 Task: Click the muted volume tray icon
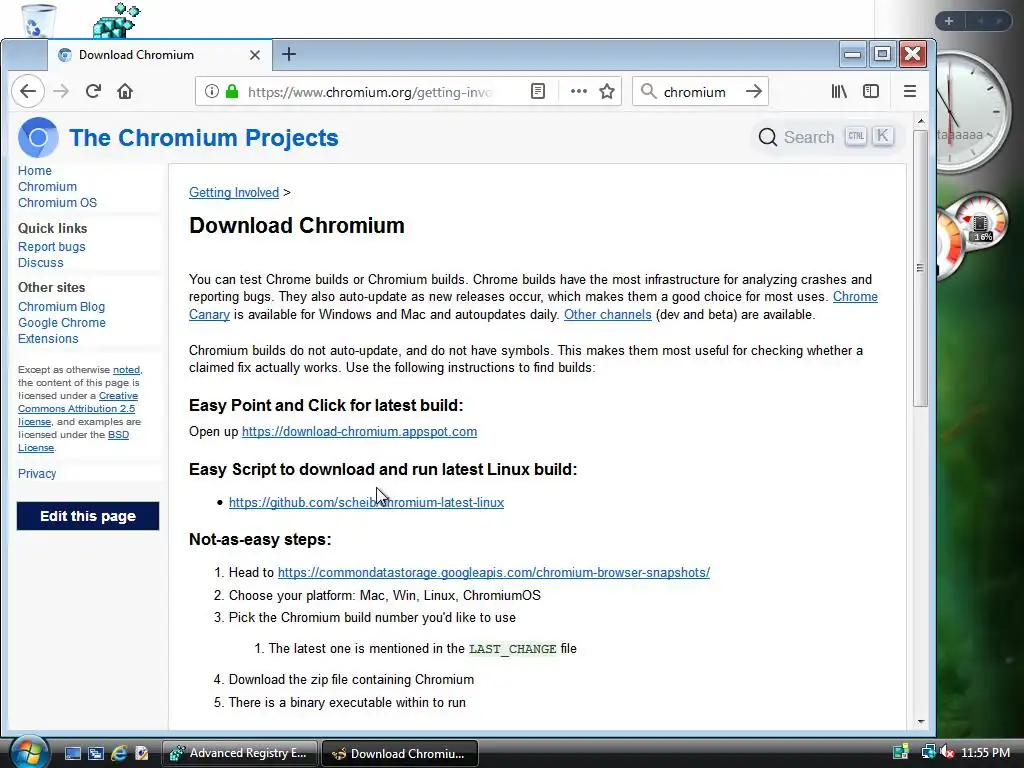[x=947, y=752]
